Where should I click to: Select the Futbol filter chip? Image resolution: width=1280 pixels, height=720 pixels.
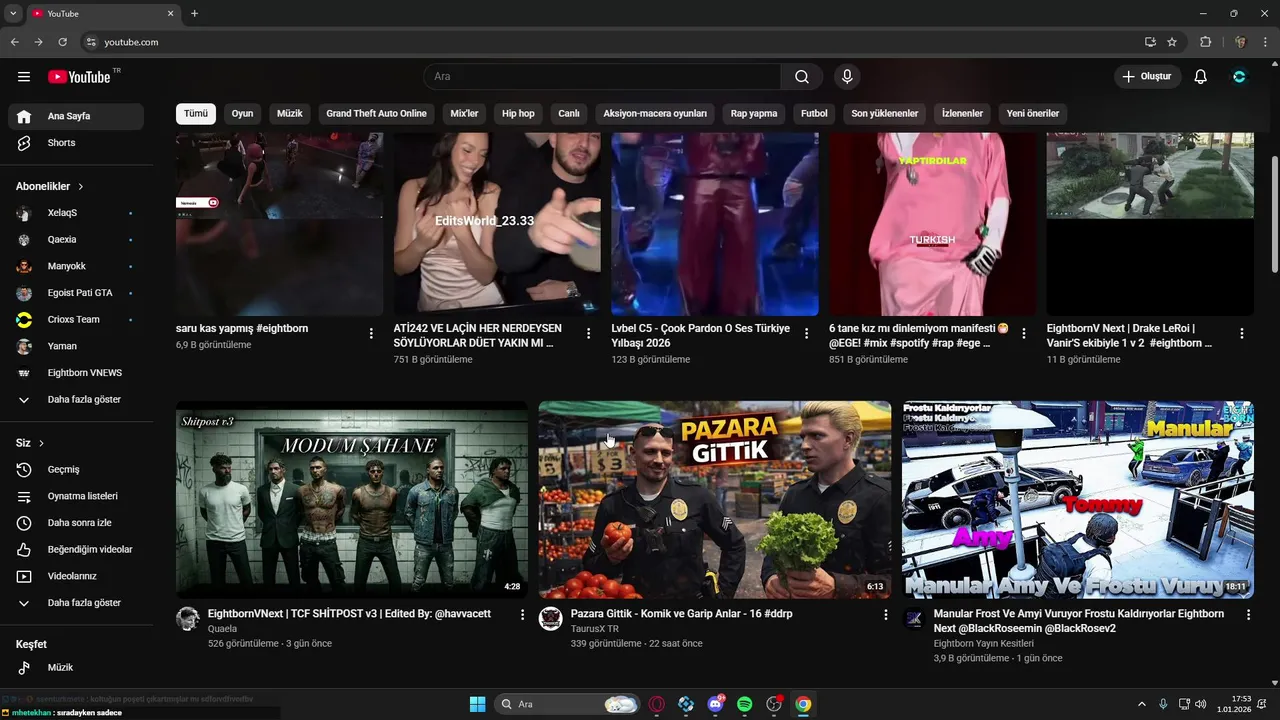coord(814,114)
